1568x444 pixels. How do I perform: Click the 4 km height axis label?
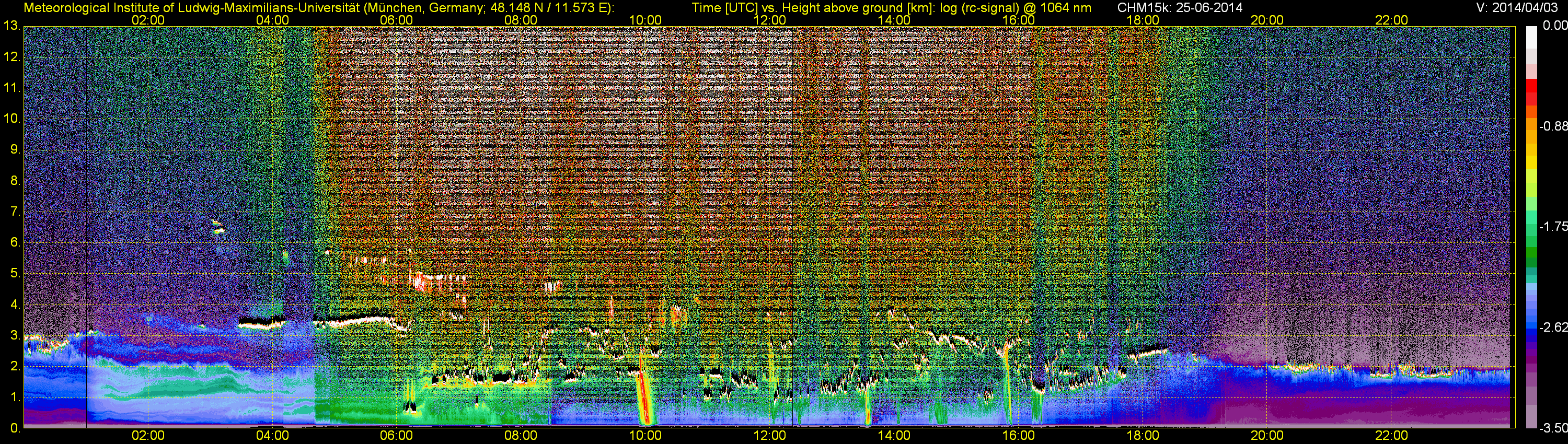pos(15,304)
